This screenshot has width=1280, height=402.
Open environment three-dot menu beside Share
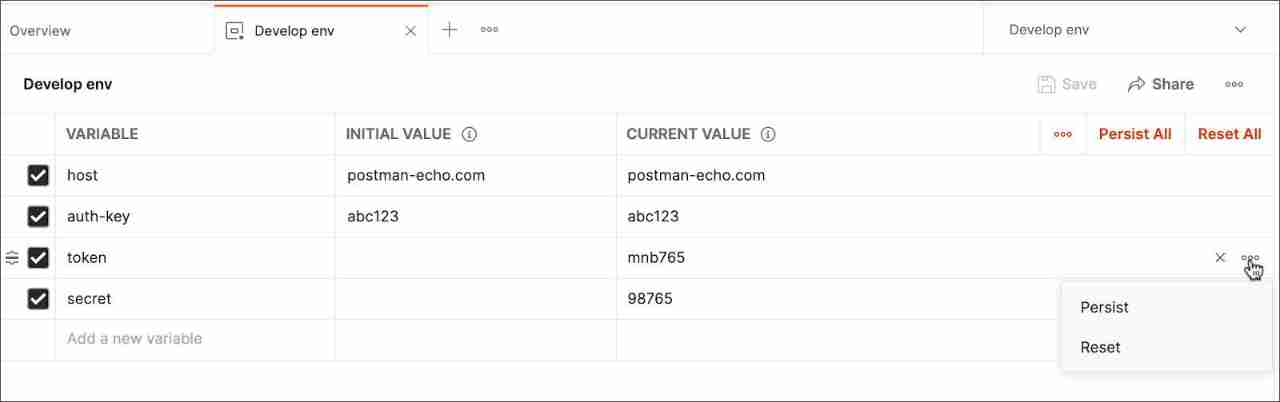1234,84
